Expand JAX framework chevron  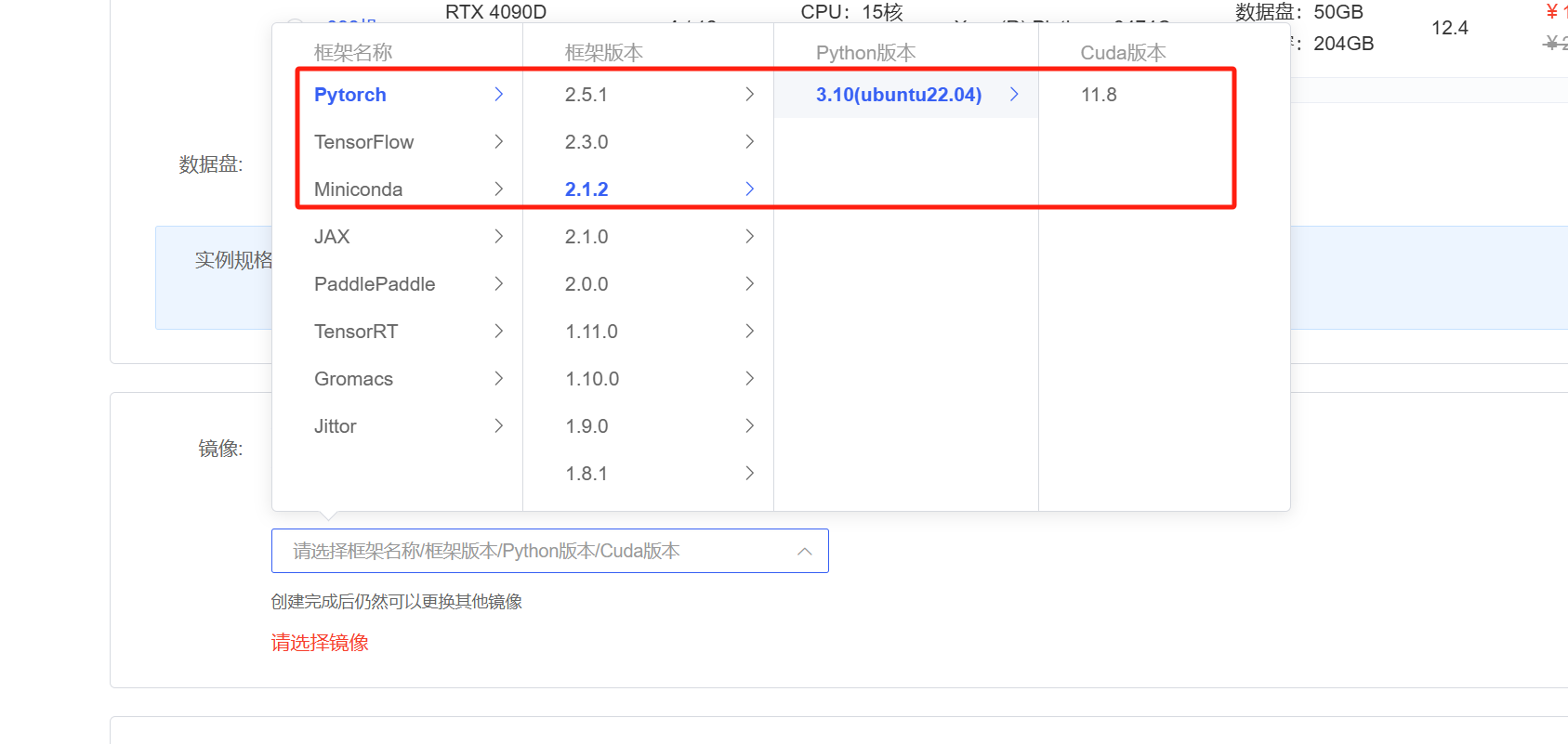pos(498,237)
